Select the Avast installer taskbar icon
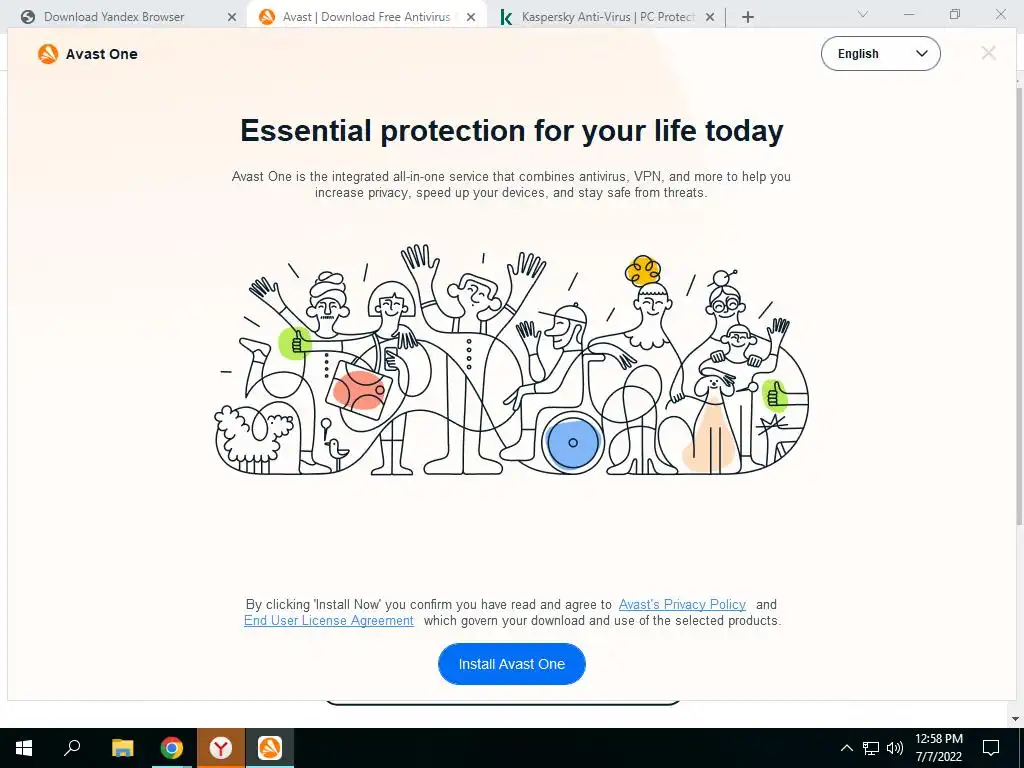Image resolution: width=1024 pixels, height=768 pixels. (270, 747)
